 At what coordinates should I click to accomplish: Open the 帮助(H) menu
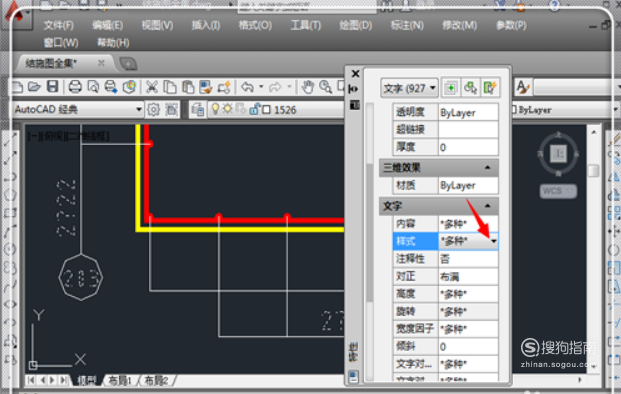(113, 42)
